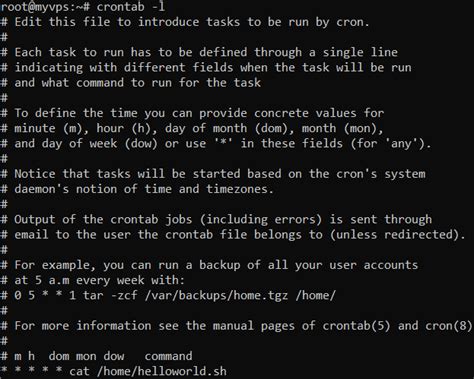This screenshot has width=474, height=379.
Task: Click the 'm h dom mon dow command' header line
Action: click(x=97, y=356)
